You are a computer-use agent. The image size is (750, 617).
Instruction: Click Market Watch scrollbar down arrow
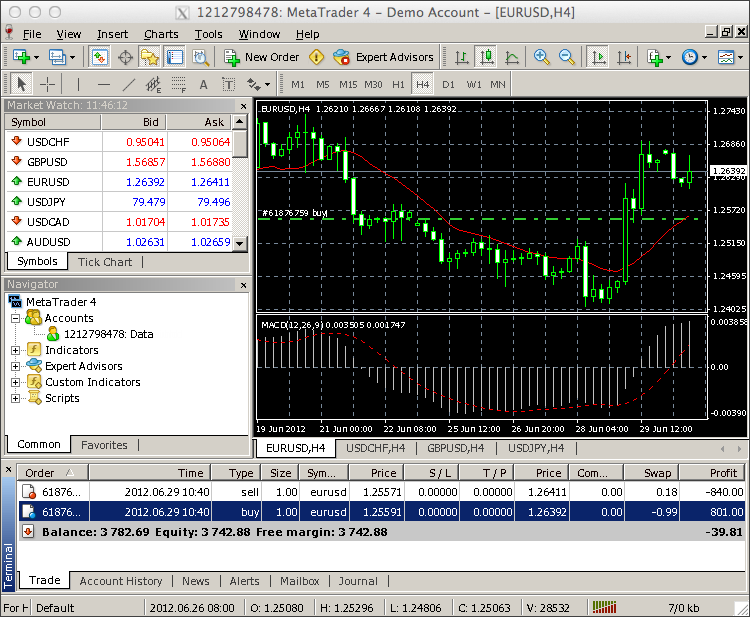240,243
